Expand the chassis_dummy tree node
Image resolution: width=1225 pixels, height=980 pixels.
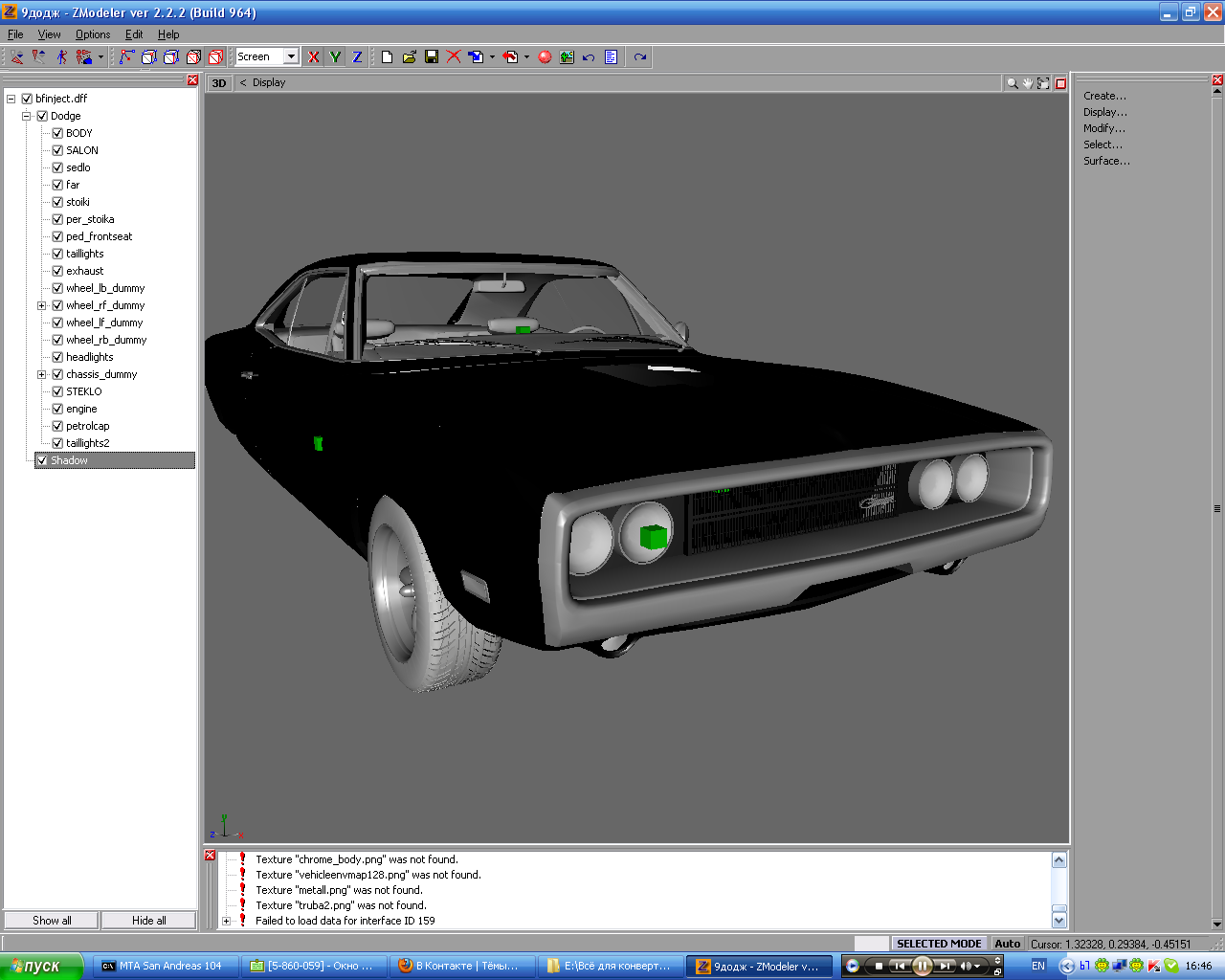pos(42,374)
